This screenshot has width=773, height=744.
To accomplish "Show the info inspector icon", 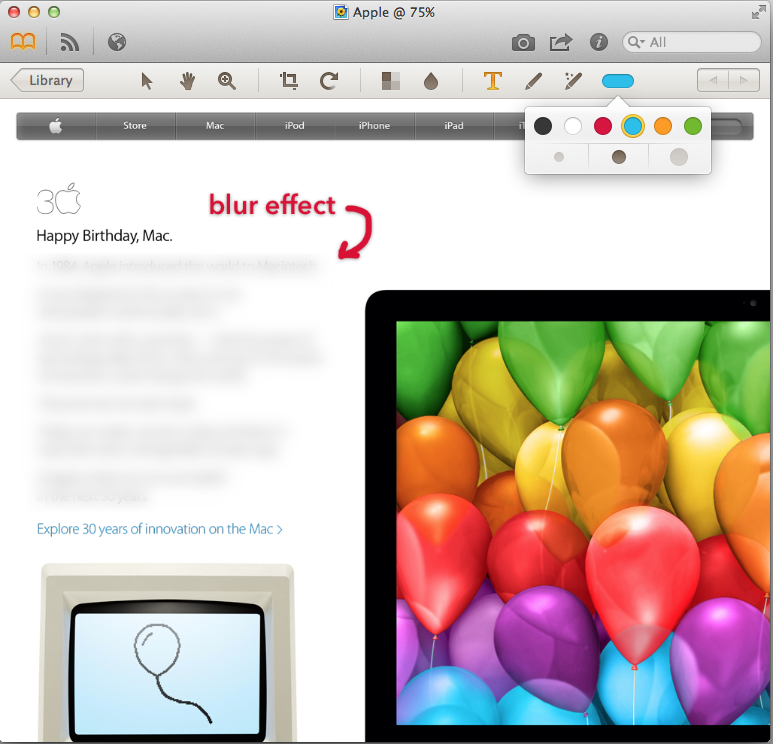I will click(x=599, y=42).
